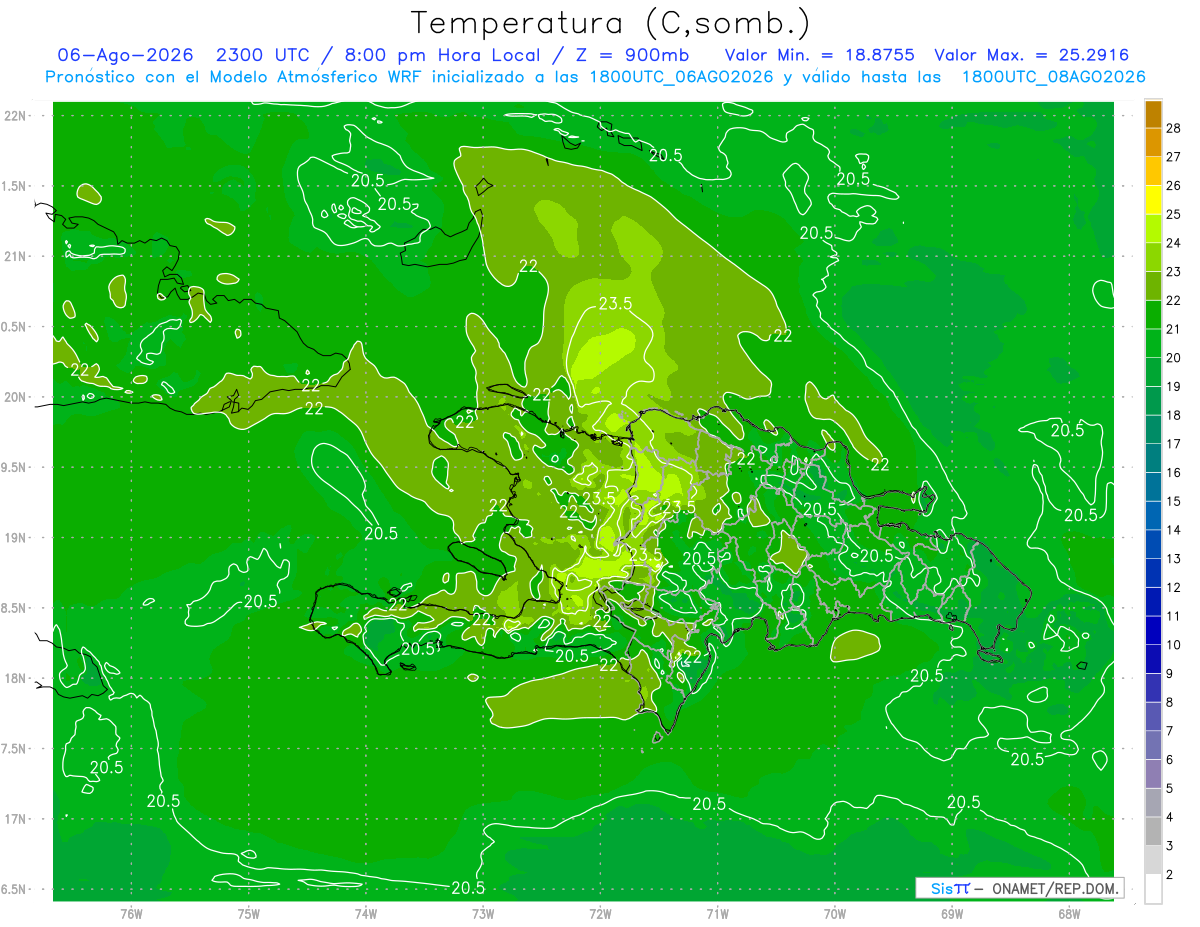Screen dimensions: 1200x927
Task: Click the legend number '25'
Action: pyautogui.click(x=1174, y=214)
